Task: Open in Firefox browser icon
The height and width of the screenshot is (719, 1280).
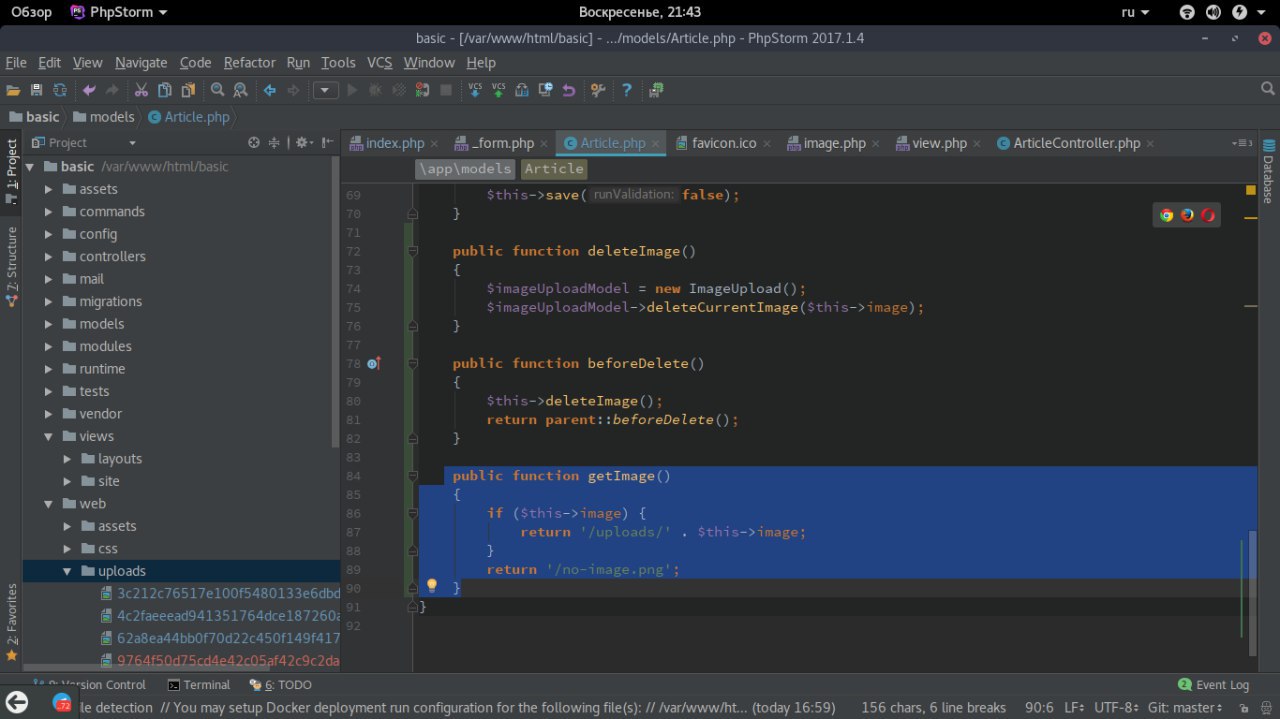Action: [1187, 215]
